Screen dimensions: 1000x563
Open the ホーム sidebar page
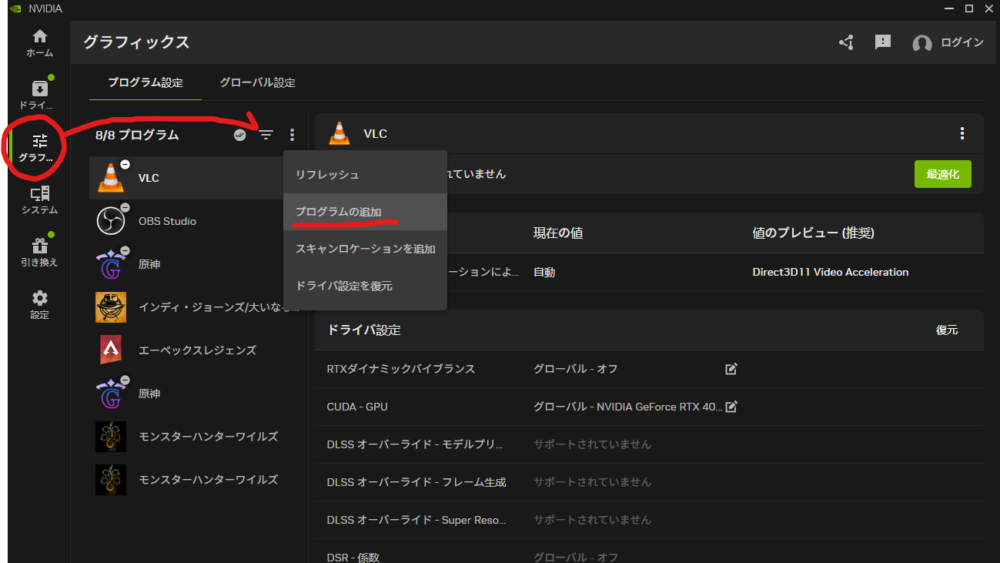(40, 43)
